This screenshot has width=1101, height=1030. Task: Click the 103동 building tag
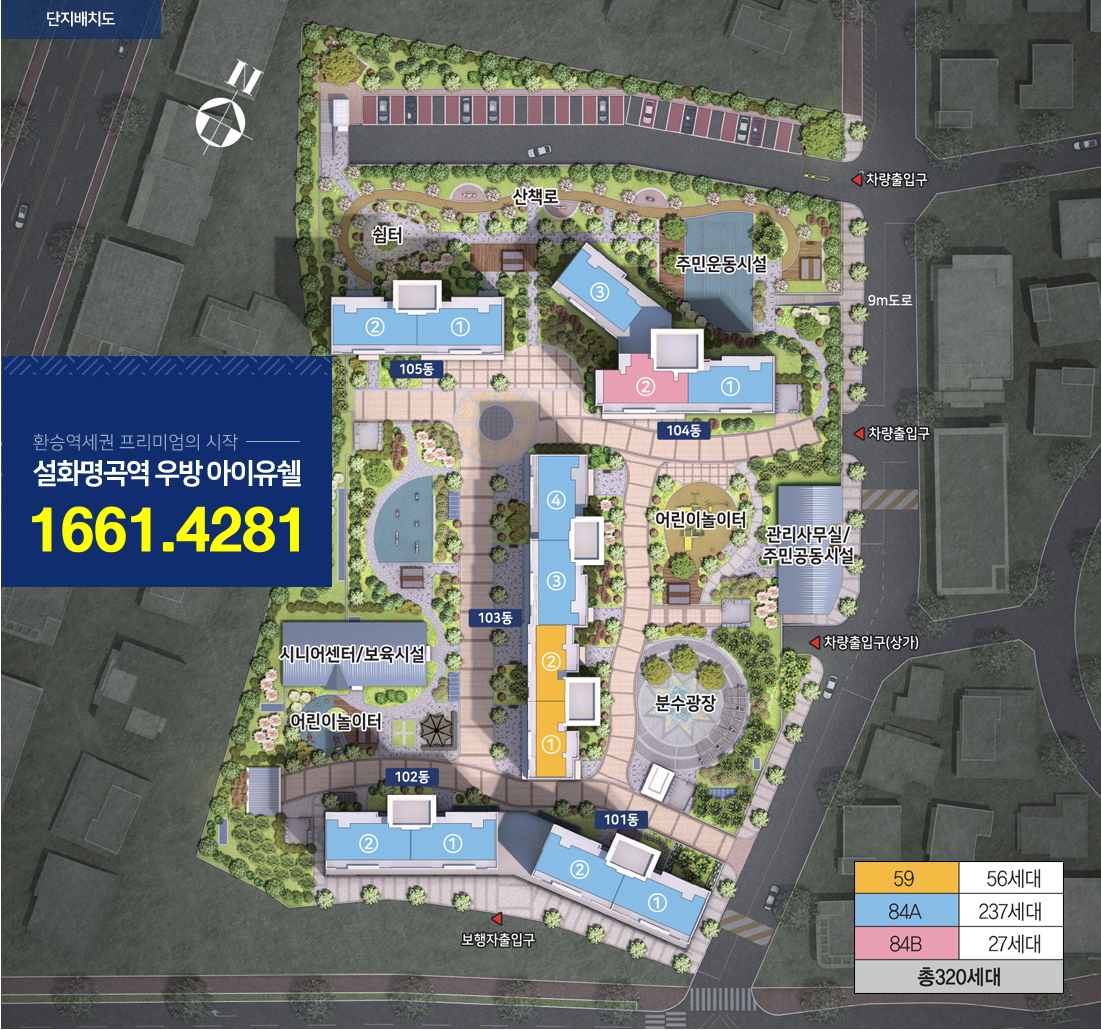tap(495, 618)
